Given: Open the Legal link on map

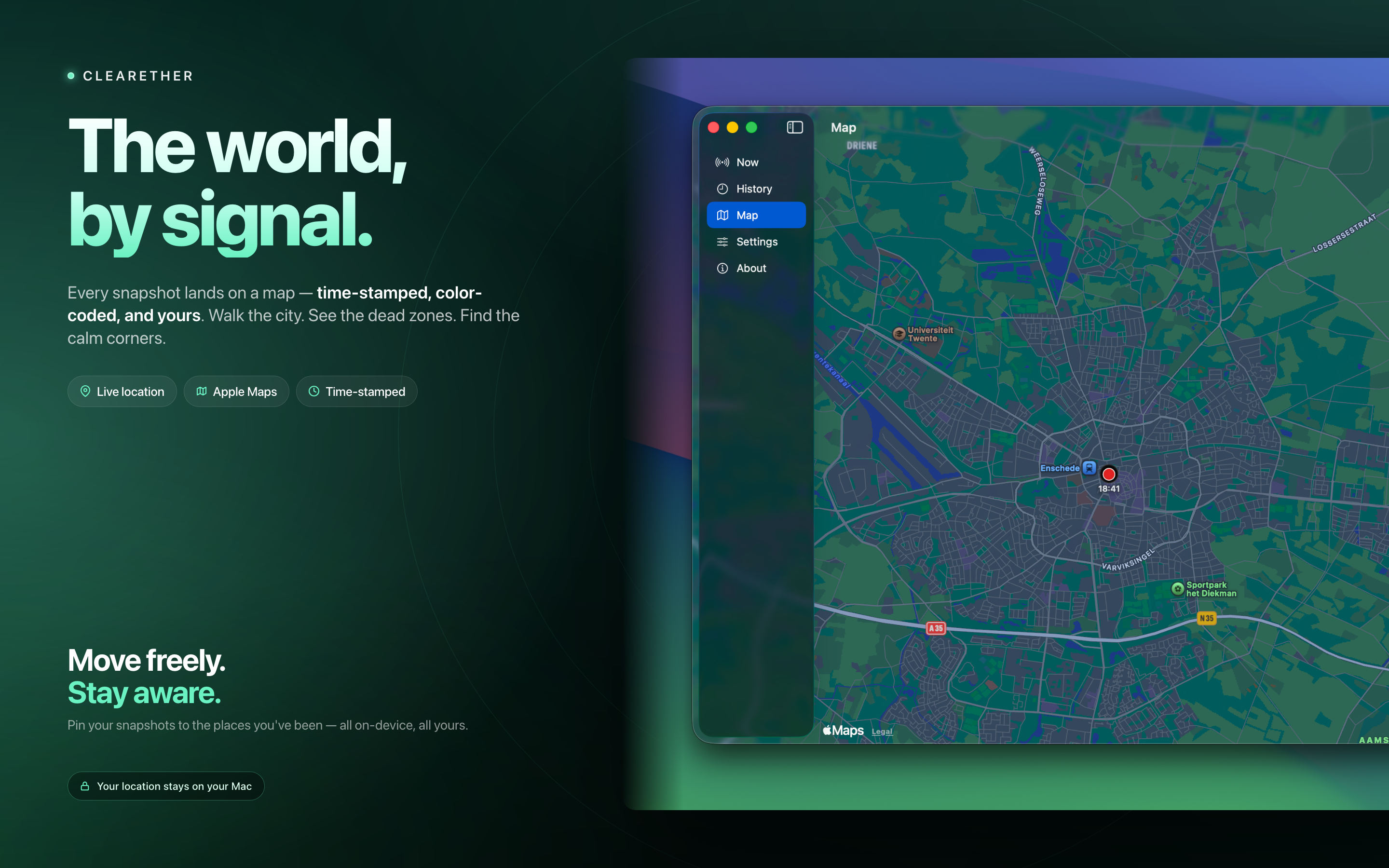Looking at the screenshot, I should click(882, 732).
